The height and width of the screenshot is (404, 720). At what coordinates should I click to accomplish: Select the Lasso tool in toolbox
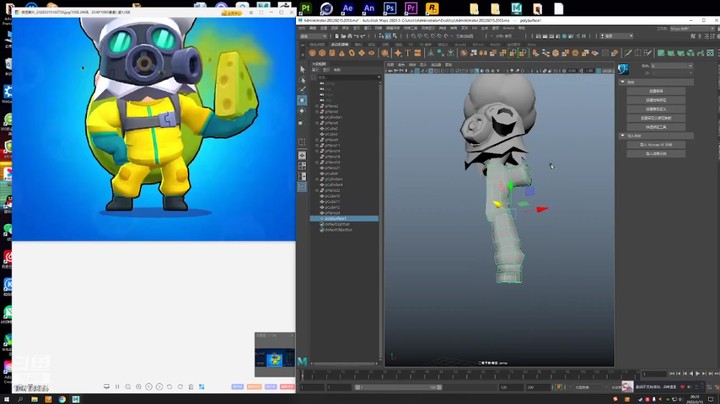point(302,80)
